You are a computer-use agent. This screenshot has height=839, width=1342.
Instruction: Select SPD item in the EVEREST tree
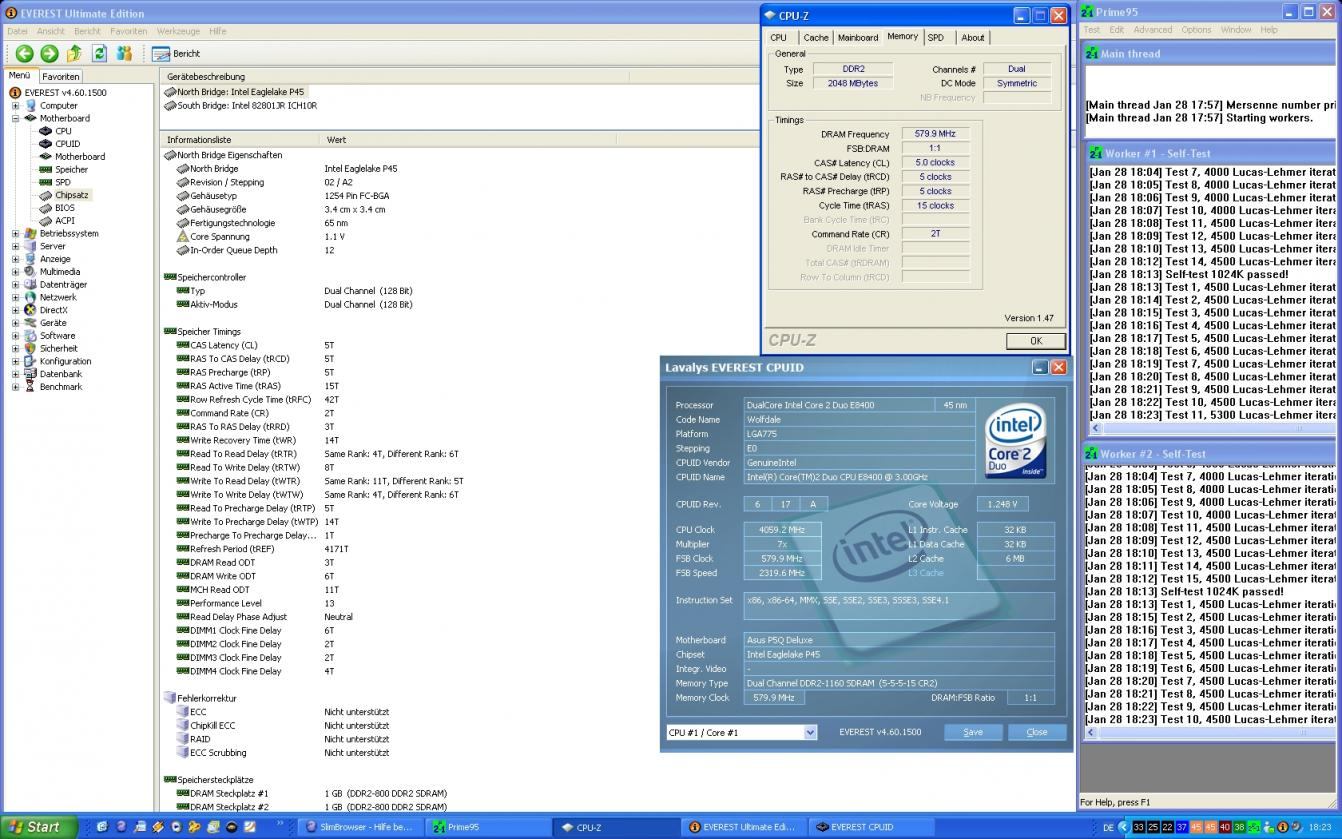tap(63, 182)
